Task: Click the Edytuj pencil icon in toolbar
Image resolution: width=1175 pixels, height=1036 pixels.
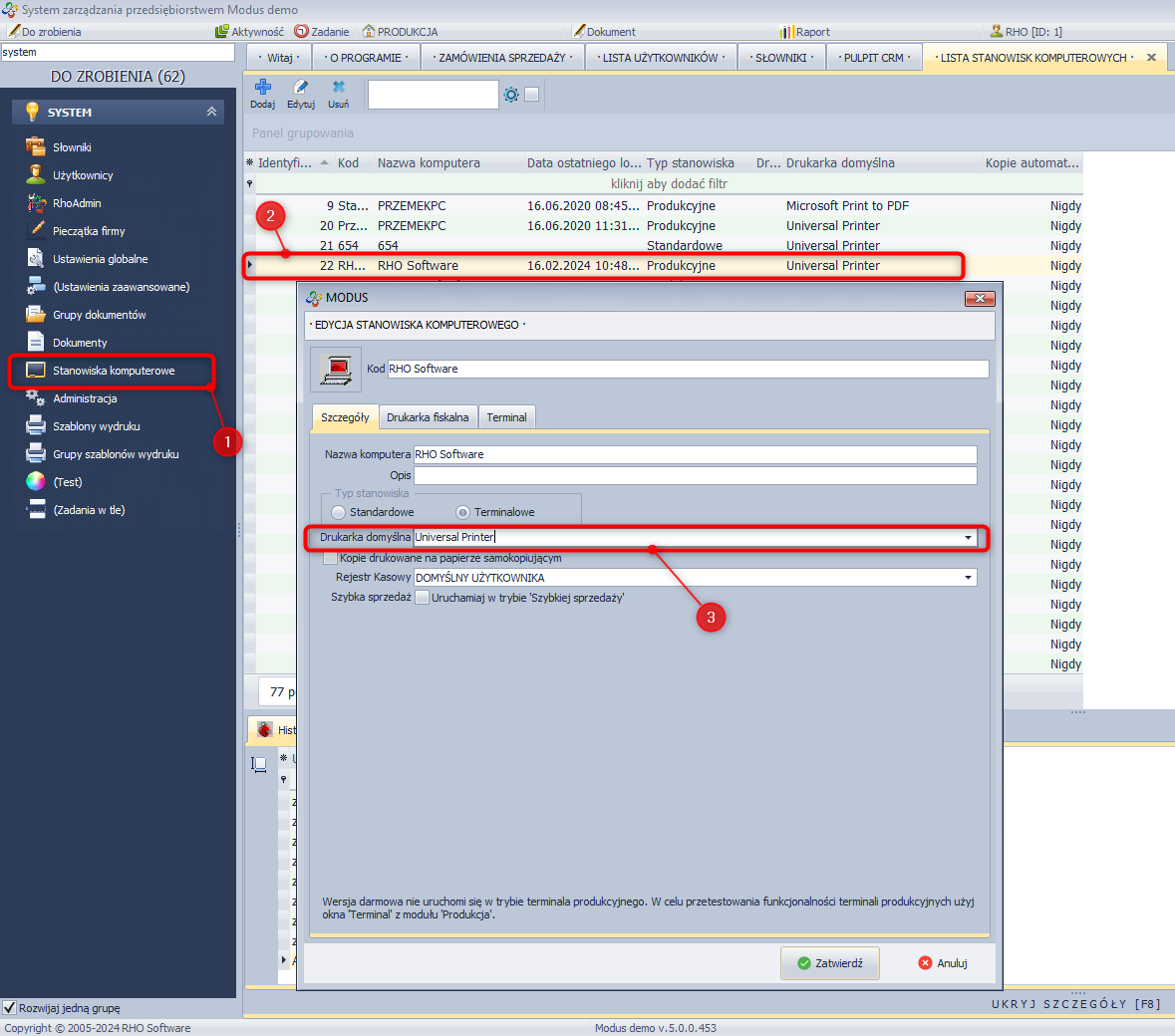Action: pyautogui.click(x=301, y=89)
